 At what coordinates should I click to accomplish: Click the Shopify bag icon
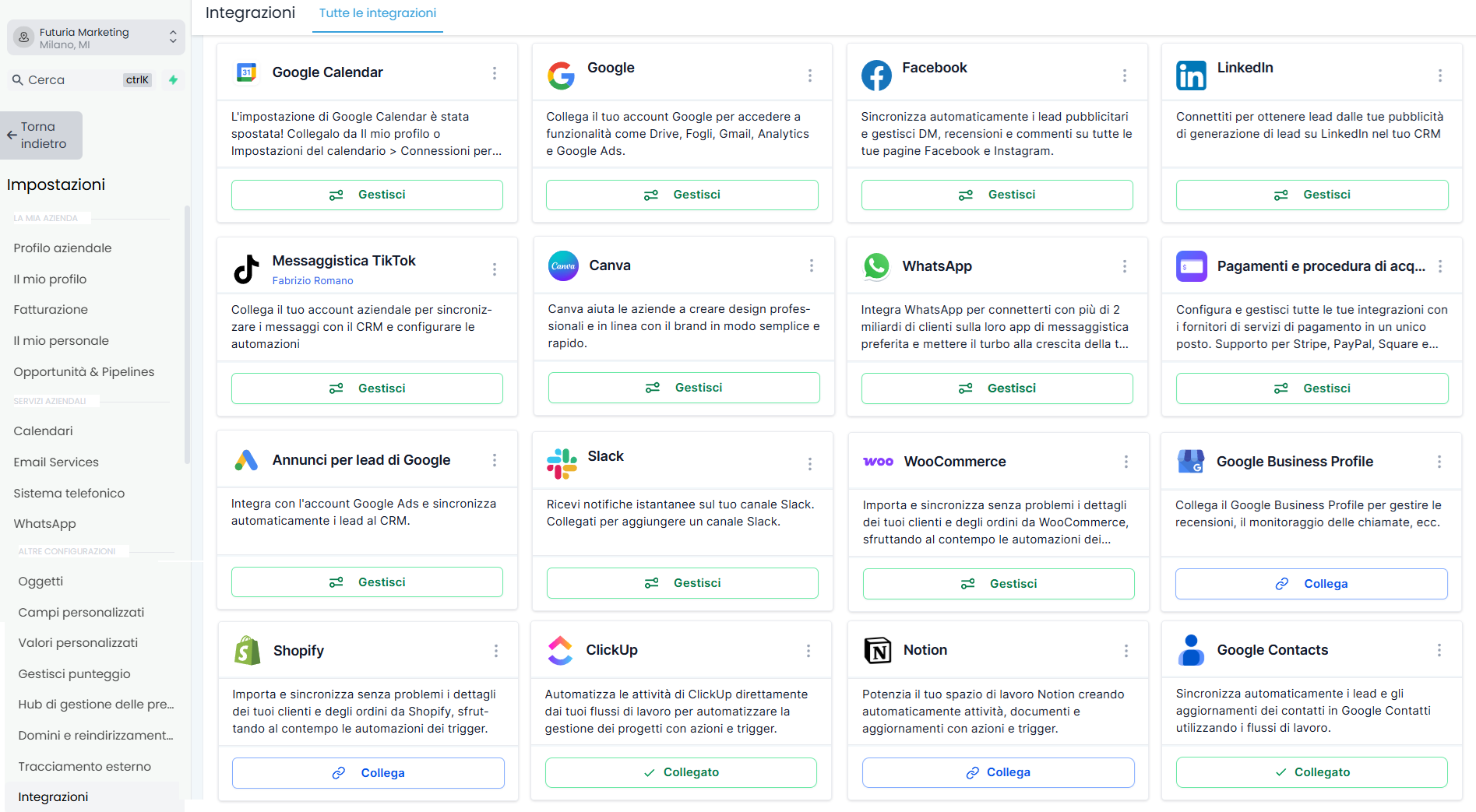click(247, 650)
